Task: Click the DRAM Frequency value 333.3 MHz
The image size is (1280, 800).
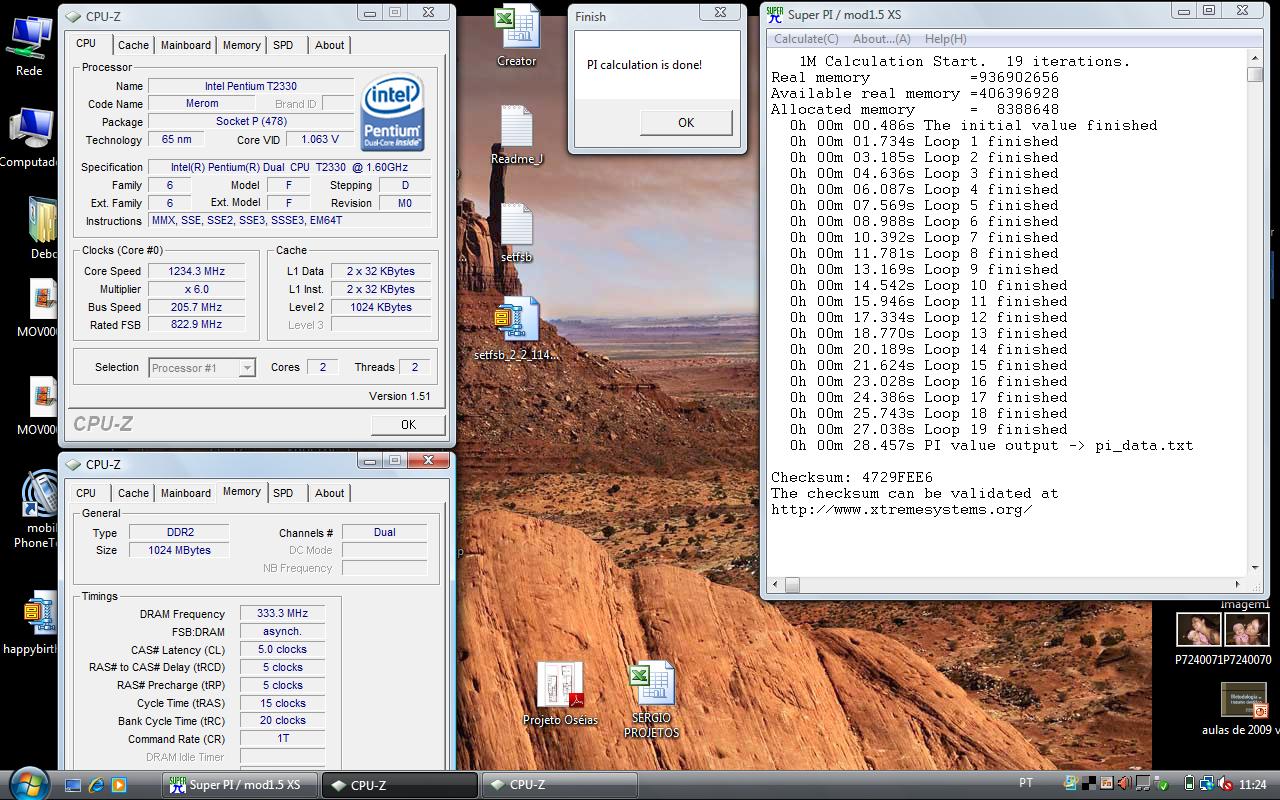Action: (283, 614)
